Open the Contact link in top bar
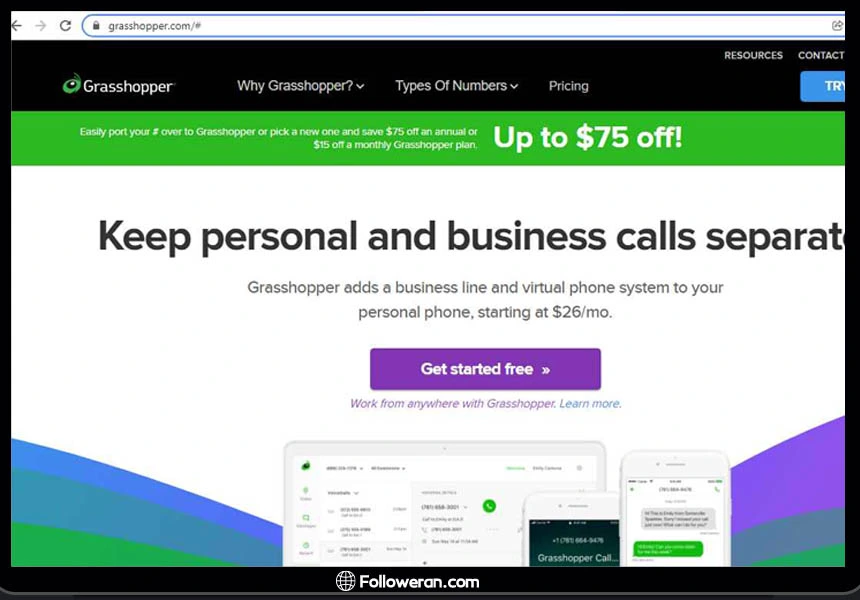This screenshot has width=860, height=600. pyautogui.click(x=821, y=55)
